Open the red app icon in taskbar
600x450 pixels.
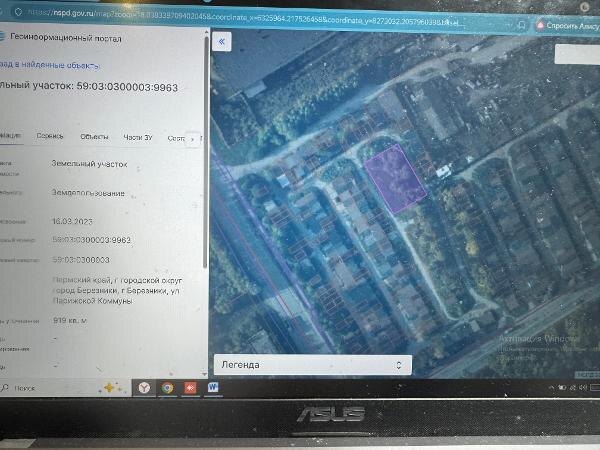tap(190, 388)
